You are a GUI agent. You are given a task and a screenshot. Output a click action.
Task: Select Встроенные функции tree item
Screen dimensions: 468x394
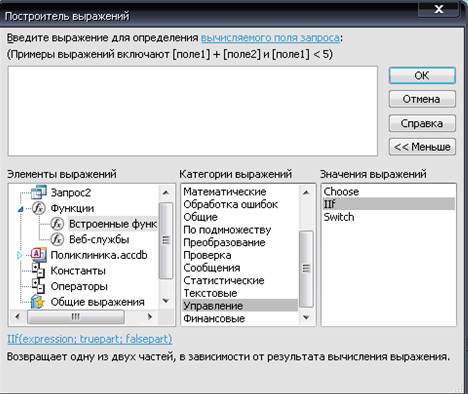(113, 224)
